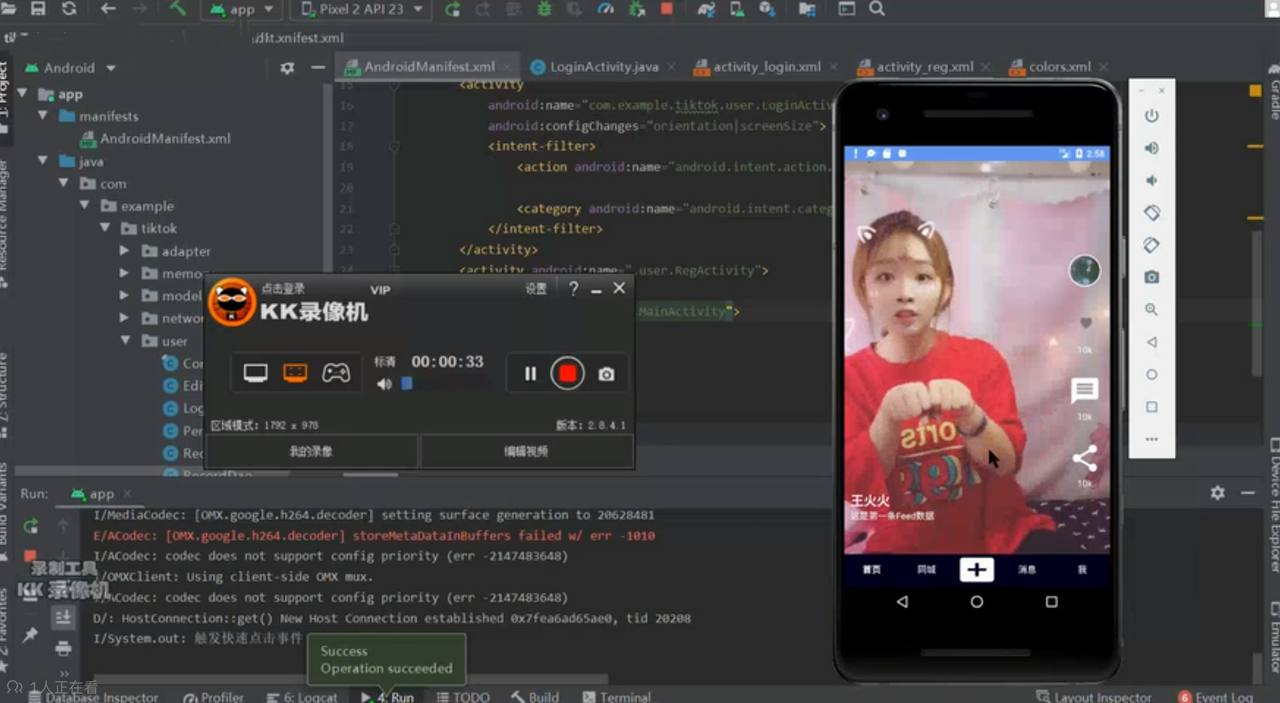Click the Search Everywhere magnifier icon
This screenshot has height=703, width=1280.
point(877,9)
